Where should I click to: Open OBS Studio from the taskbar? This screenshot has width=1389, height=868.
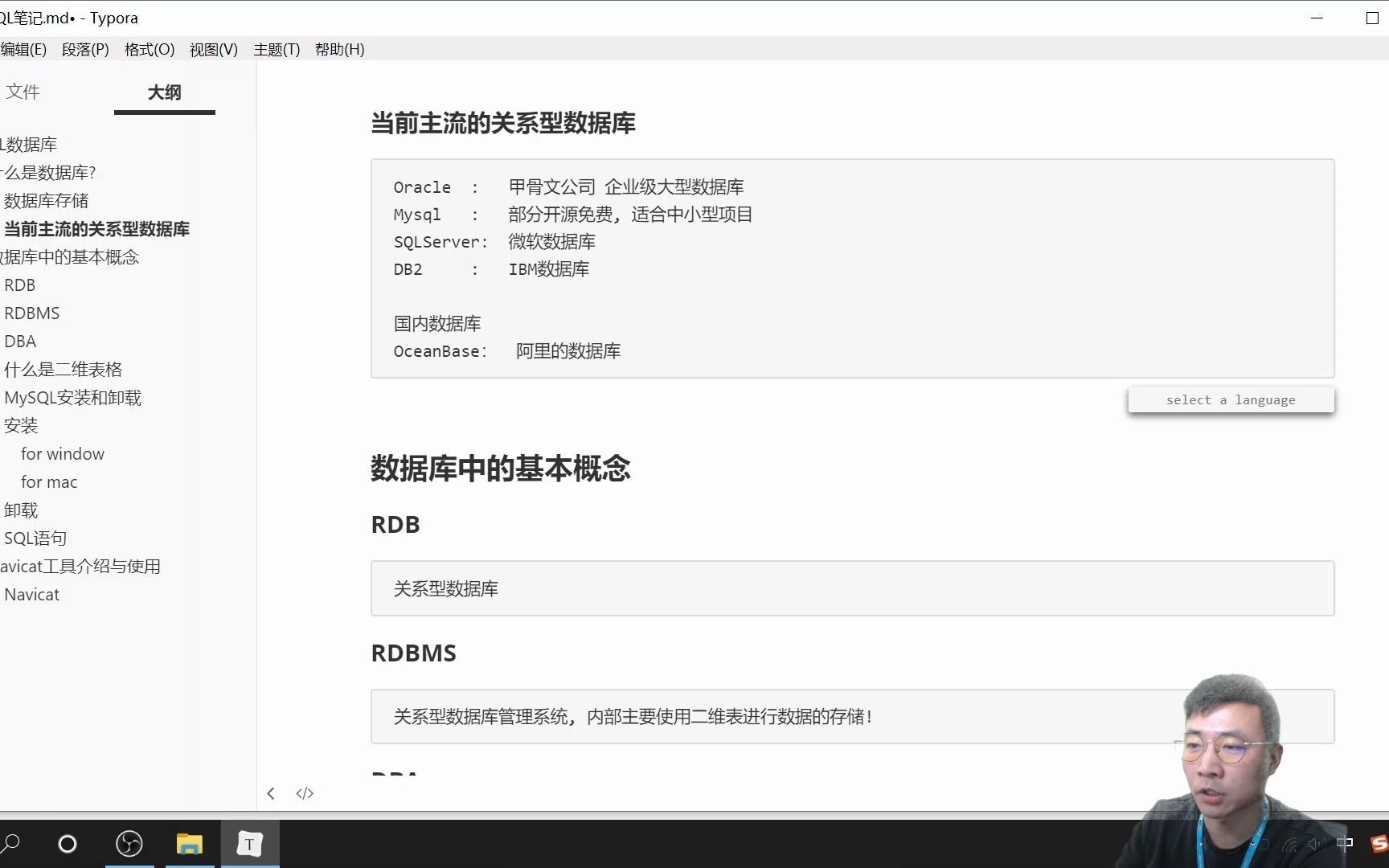pyautogui.click(x=129, y=844)
